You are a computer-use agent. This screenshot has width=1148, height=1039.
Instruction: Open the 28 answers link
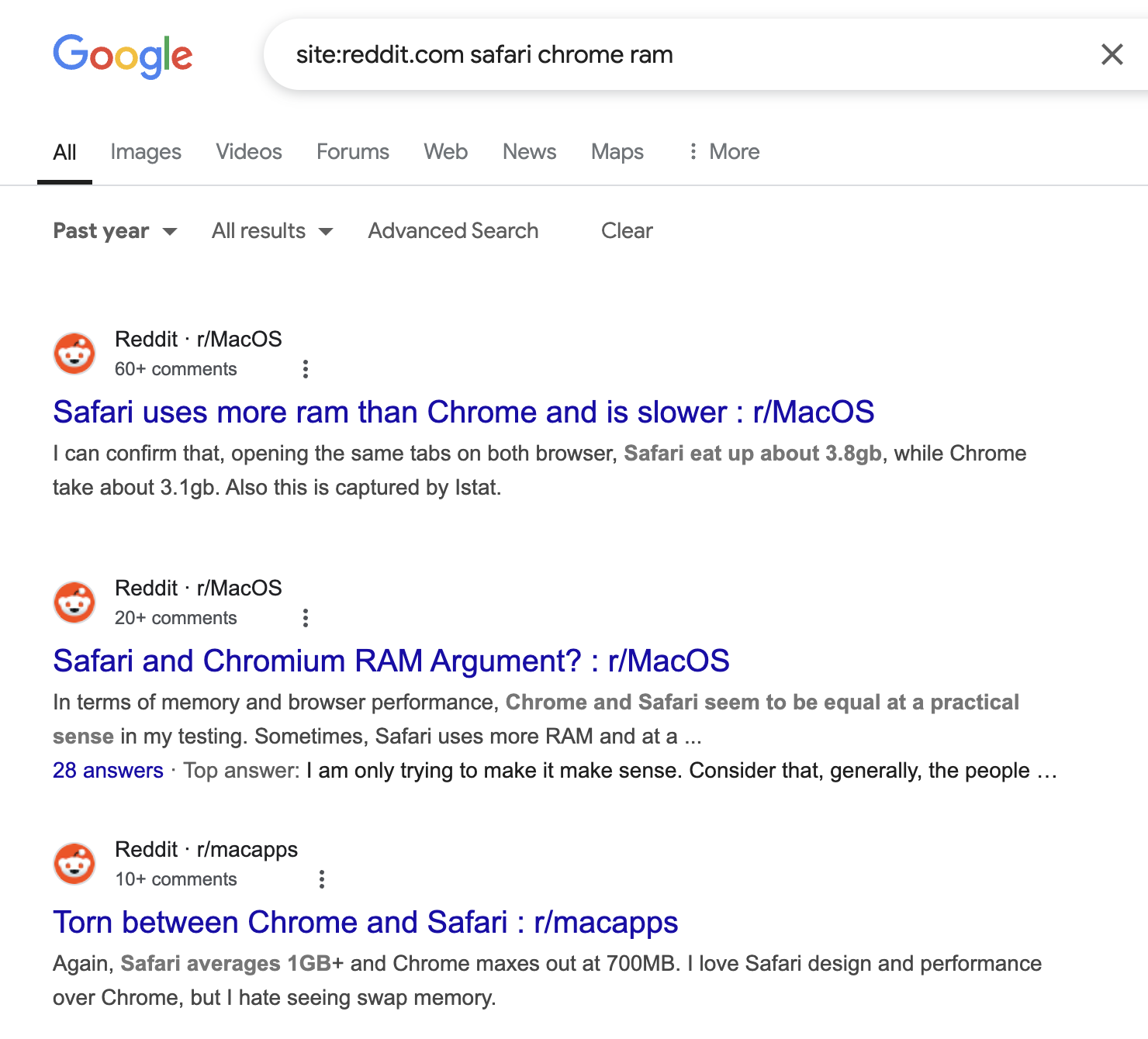pyautogui.click(x=108, y=771)
